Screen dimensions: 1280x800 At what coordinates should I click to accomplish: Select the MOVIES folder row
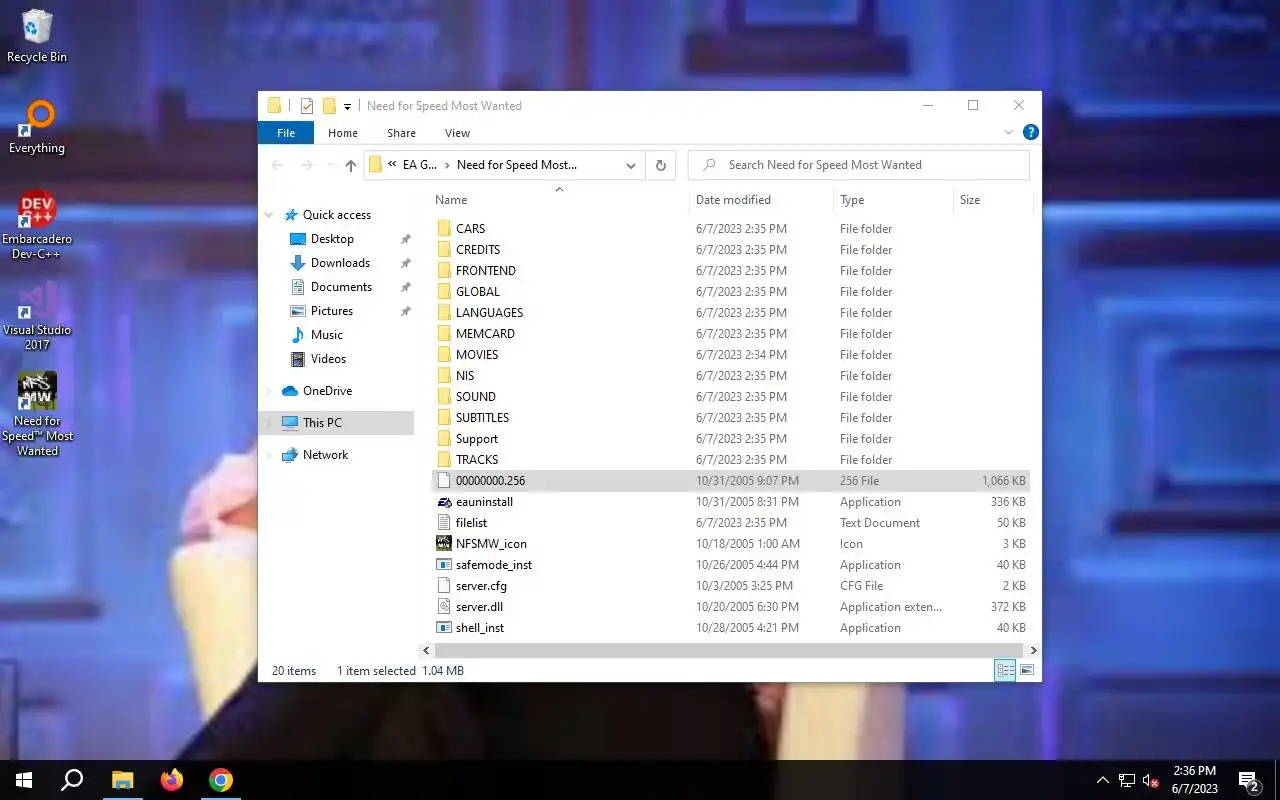[731, 355]
